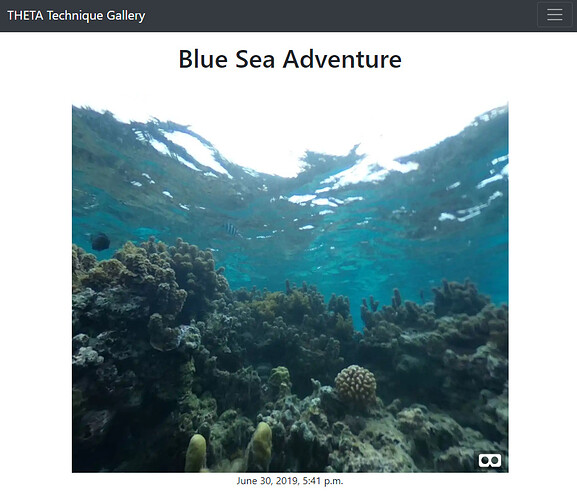
Task: Click the yellow finger coral at bottom
Action: (195, 453)
